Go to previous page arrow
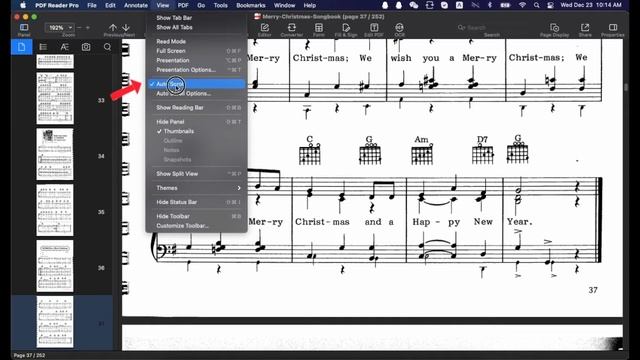 tap(113, 27)
